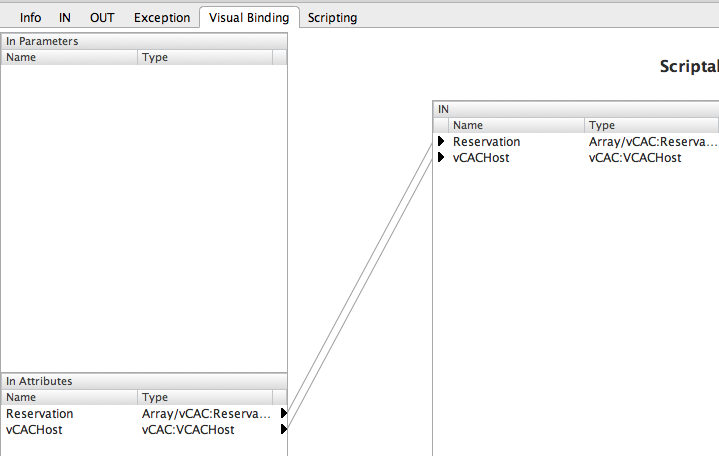Viewport: 719px width, 456px height.
Task: Open the Scripting tab
Action: [x=332, y=18]
